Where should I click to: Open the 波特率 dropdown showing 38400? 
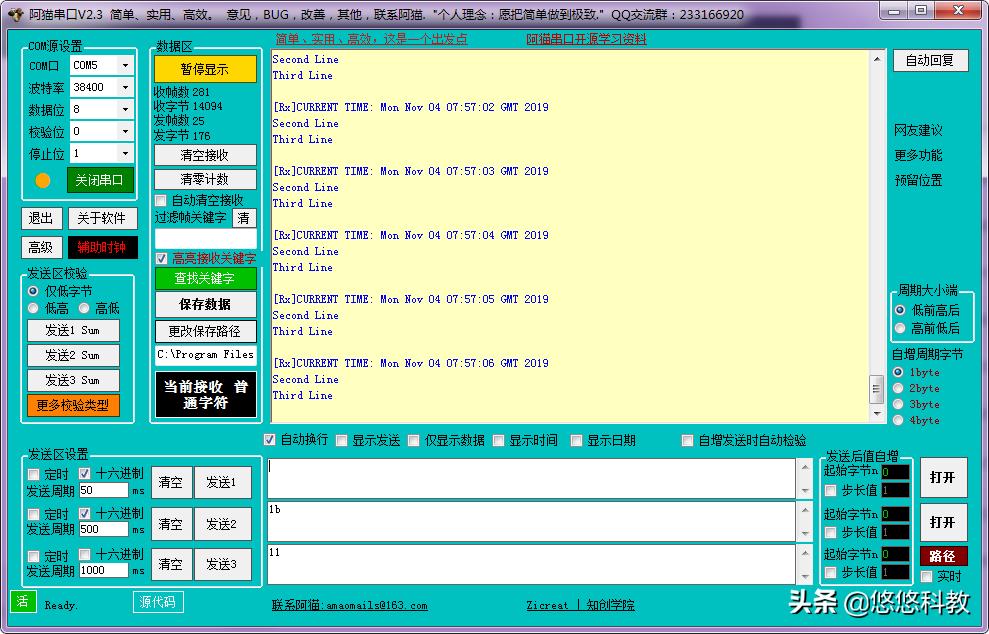click(126, 87)
